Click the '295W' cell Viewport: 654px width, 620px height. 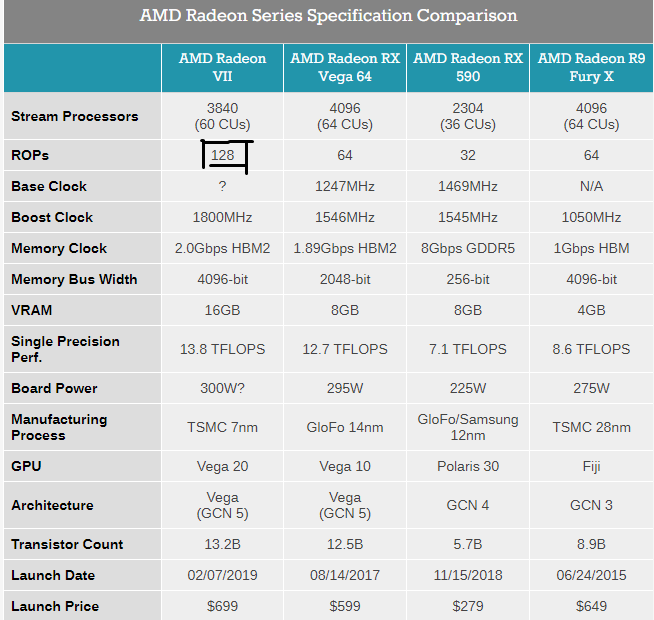point(345,388)
